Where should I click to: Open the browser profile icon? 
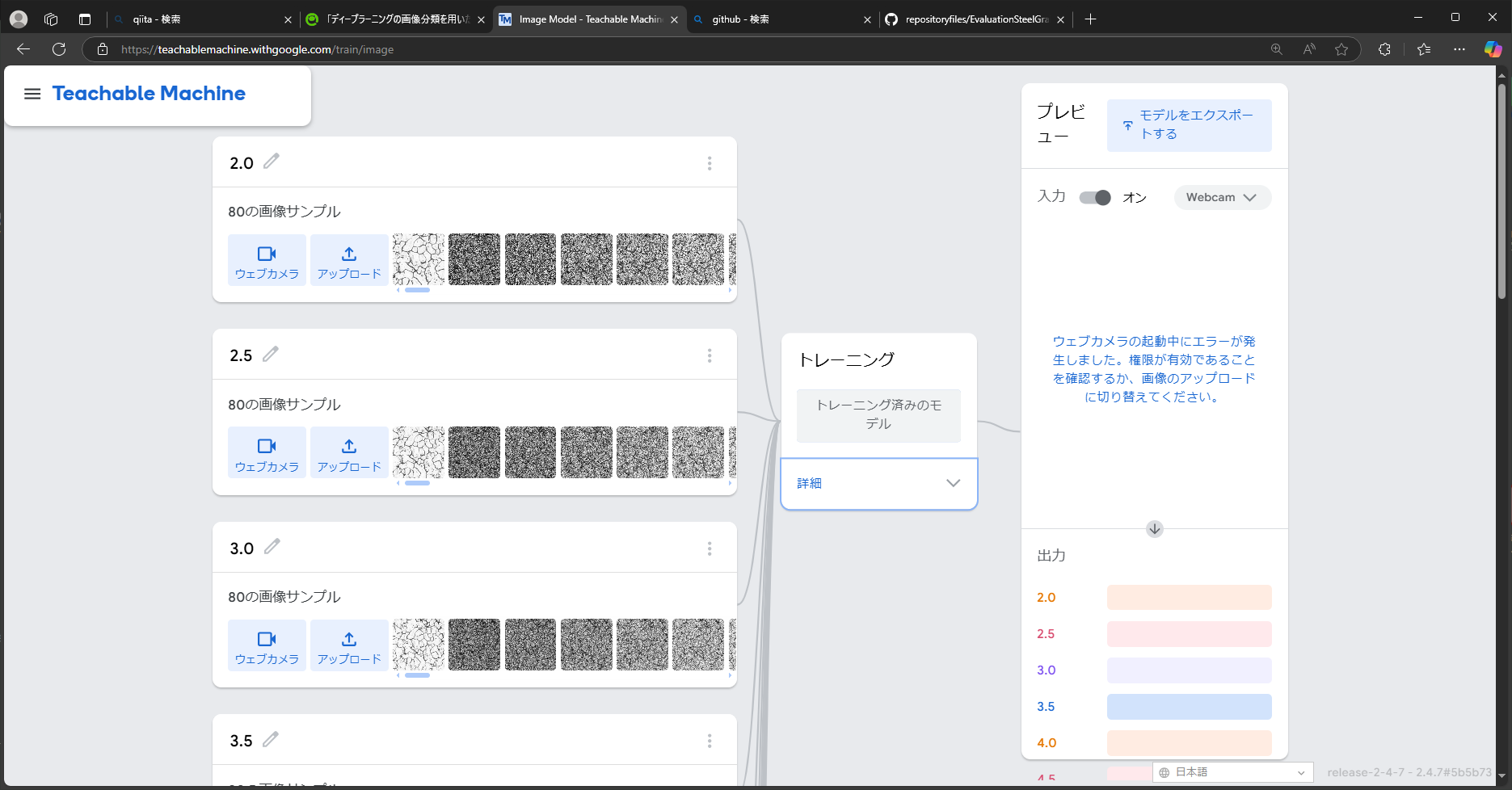[19, 19]
